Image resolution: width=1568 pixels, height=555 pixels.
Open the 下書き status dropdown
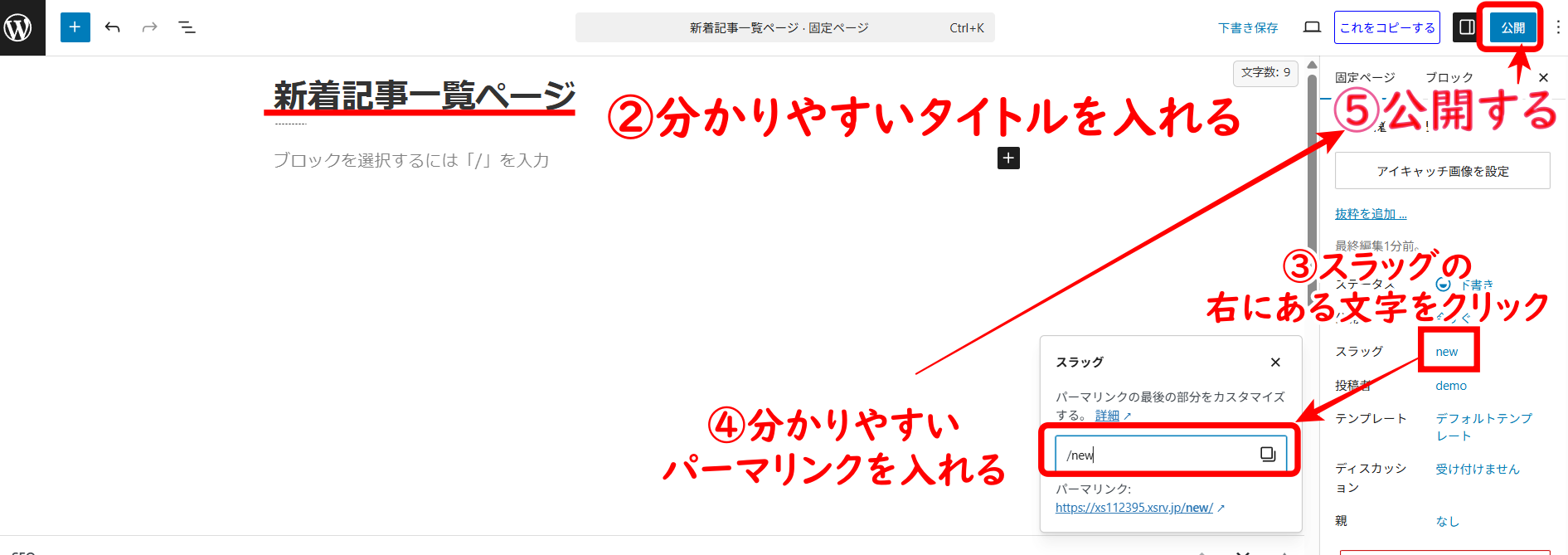pos(1474,285)
